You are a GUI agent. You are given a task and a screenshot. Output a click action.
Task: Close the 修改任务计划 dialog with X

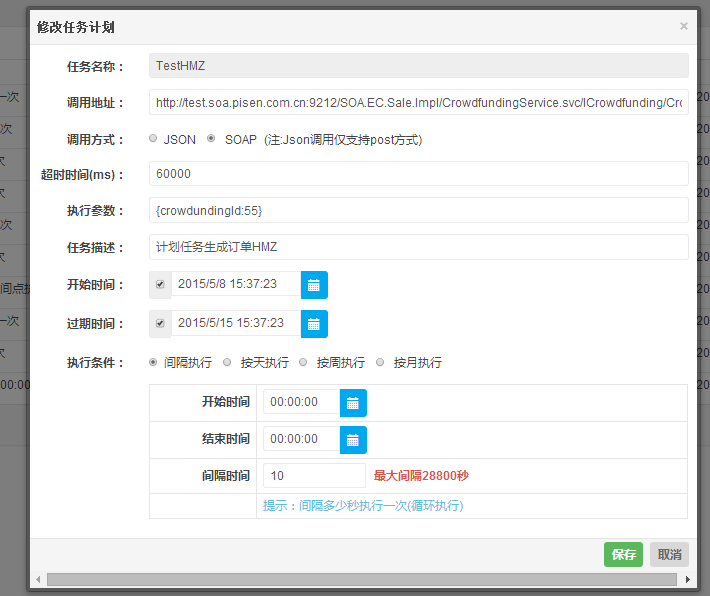tap(684, 26)
